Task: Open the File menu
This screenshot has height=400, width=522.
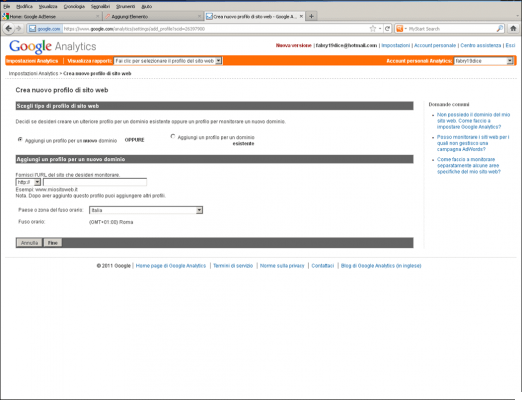Action: [6, 6]
